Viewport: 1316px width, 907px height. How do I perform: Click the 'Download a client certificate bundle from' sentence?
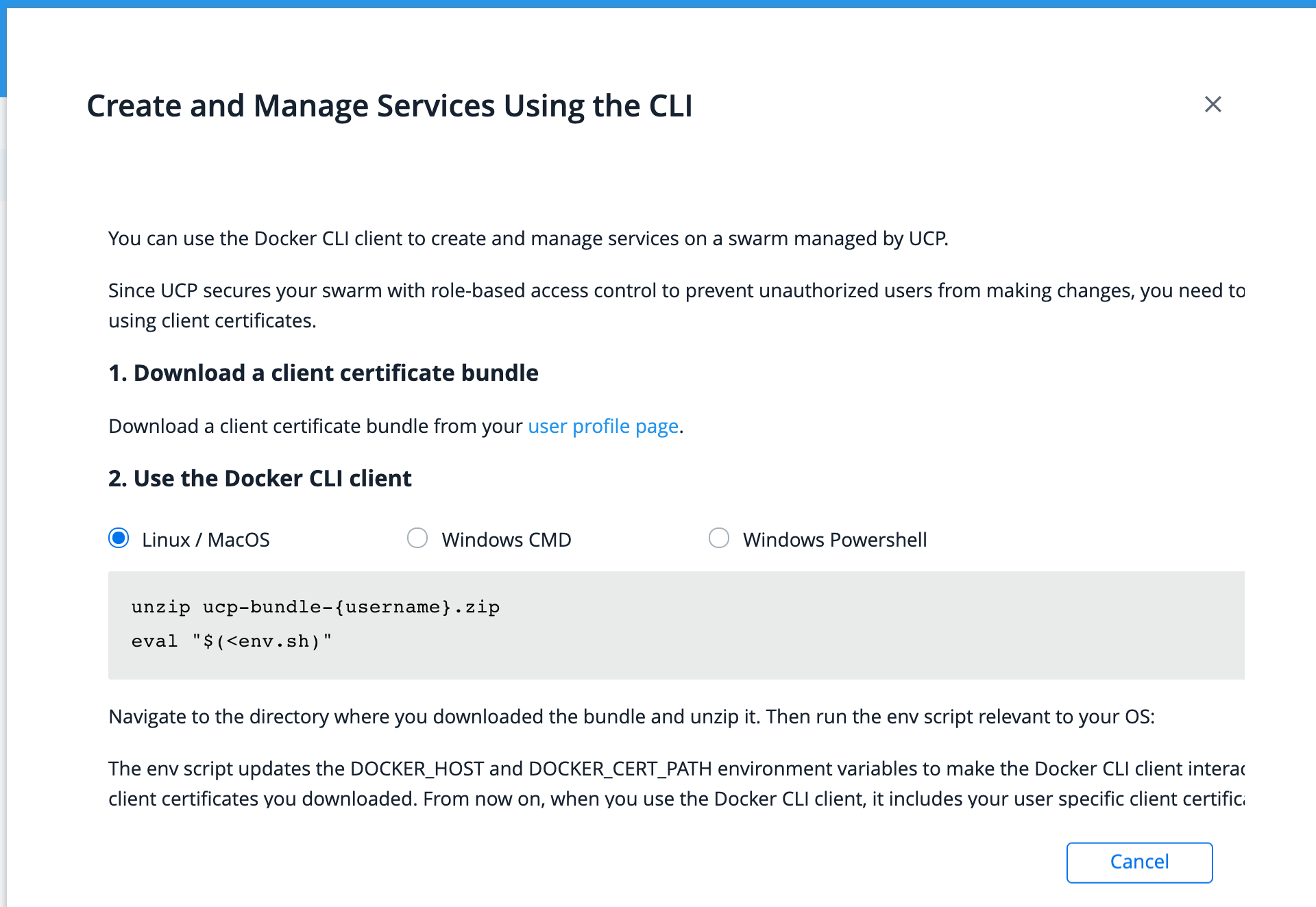[315, 426]
